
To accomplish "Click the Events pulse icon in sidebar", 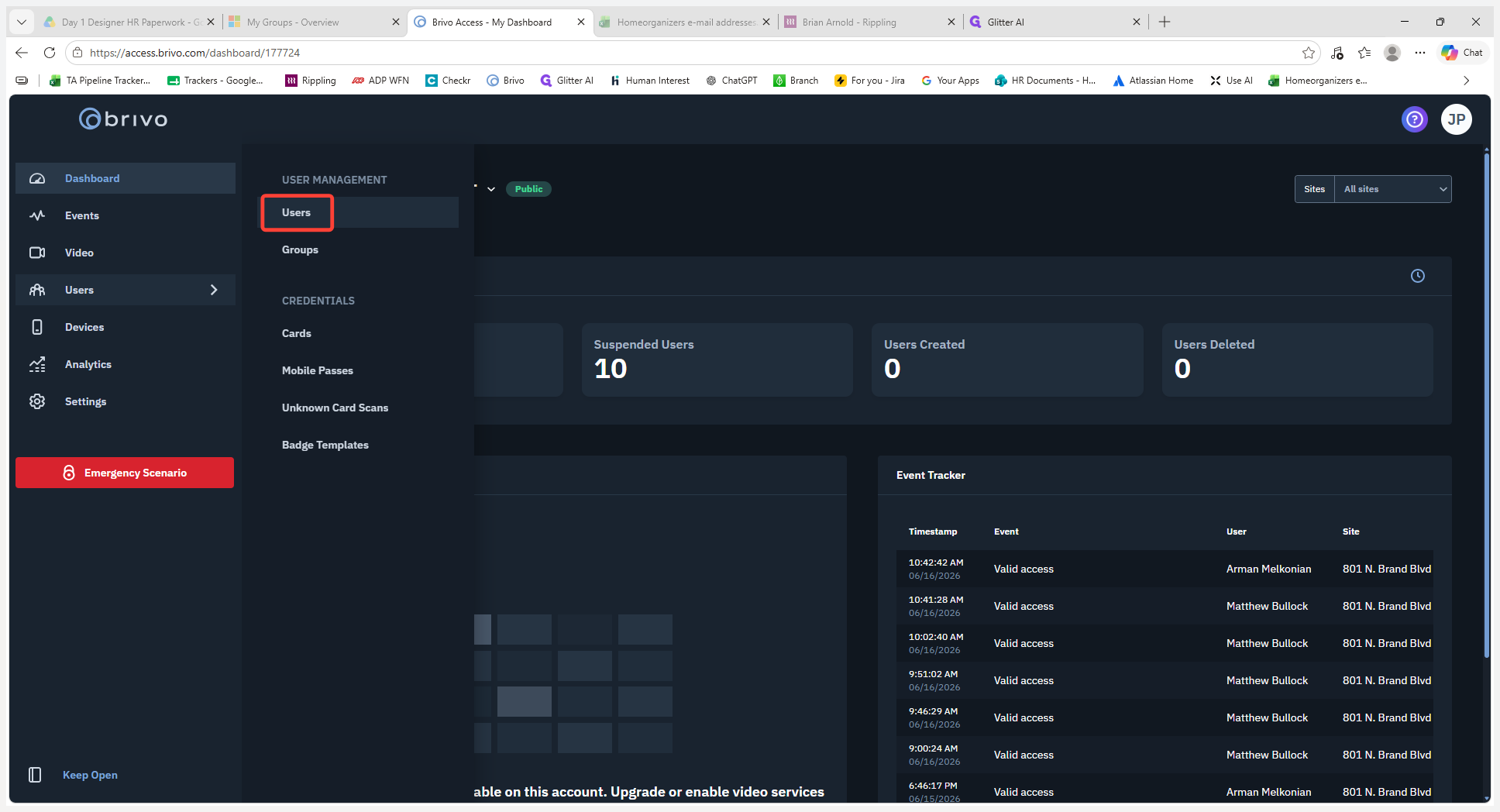I will 37,215.
